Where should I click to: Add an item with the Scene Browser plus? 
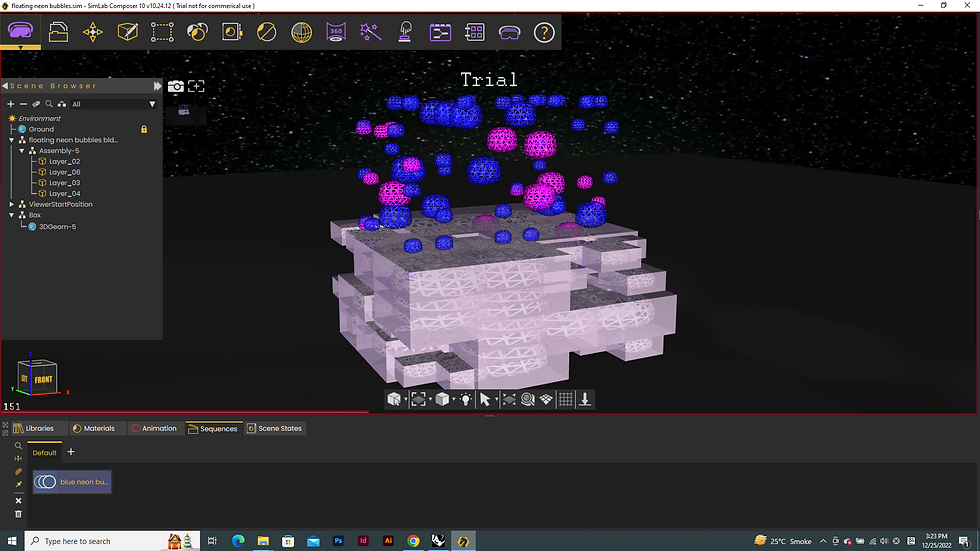10,104
